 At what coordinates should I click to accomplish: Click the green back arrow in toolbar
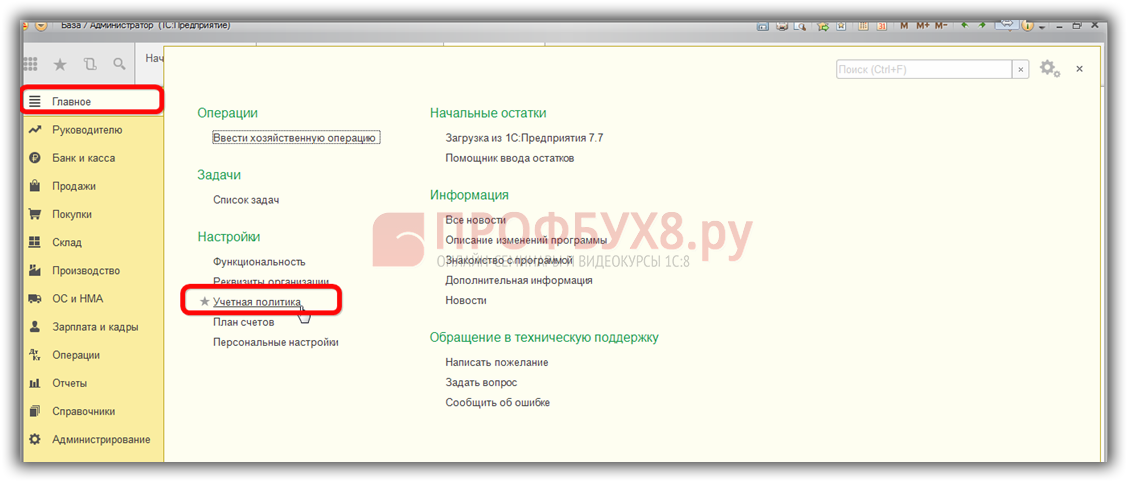[x=965, y=25]
